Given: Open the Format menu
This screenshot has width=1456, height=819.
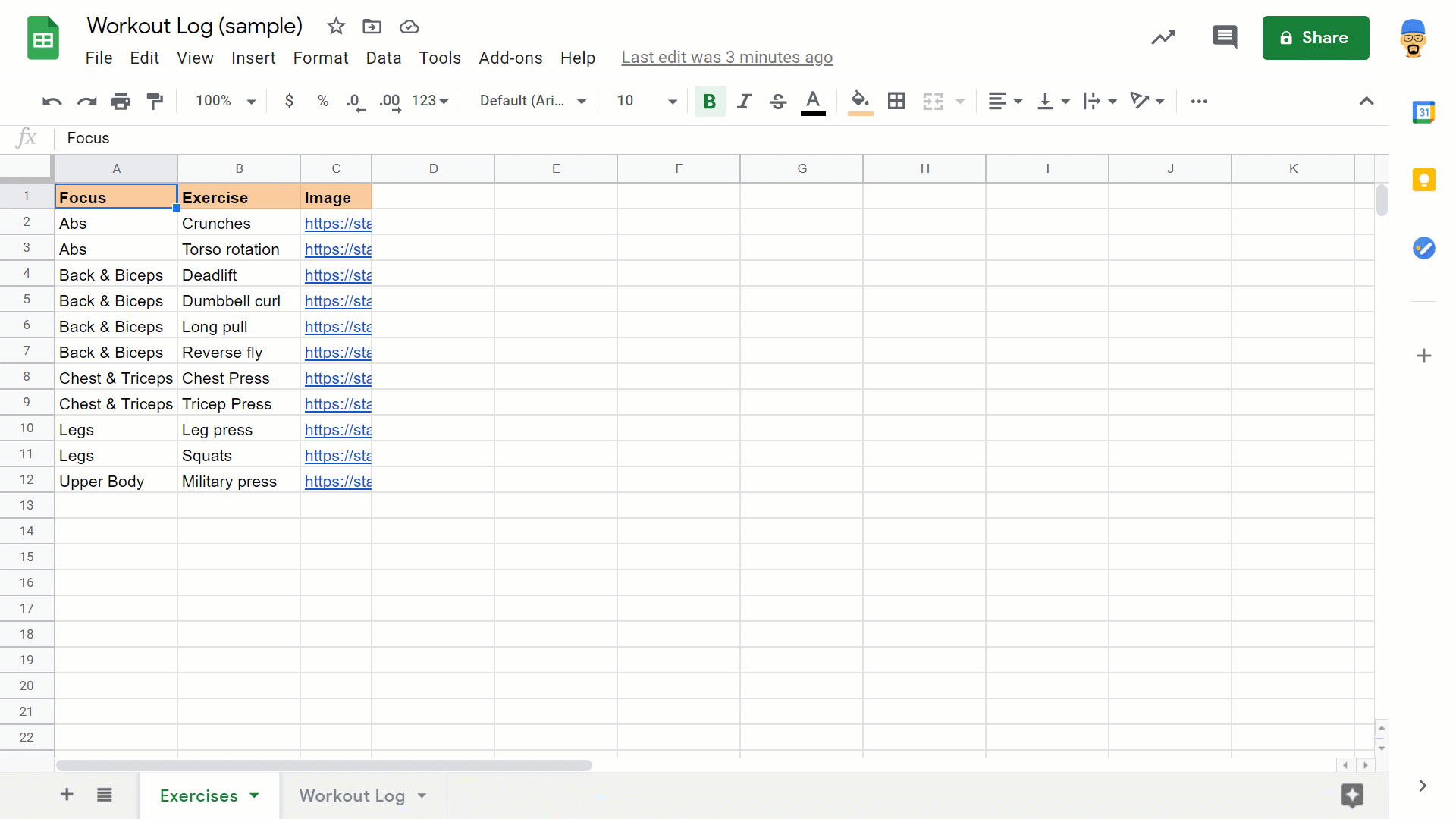Looking at the screenshot, I should [320, 57].
